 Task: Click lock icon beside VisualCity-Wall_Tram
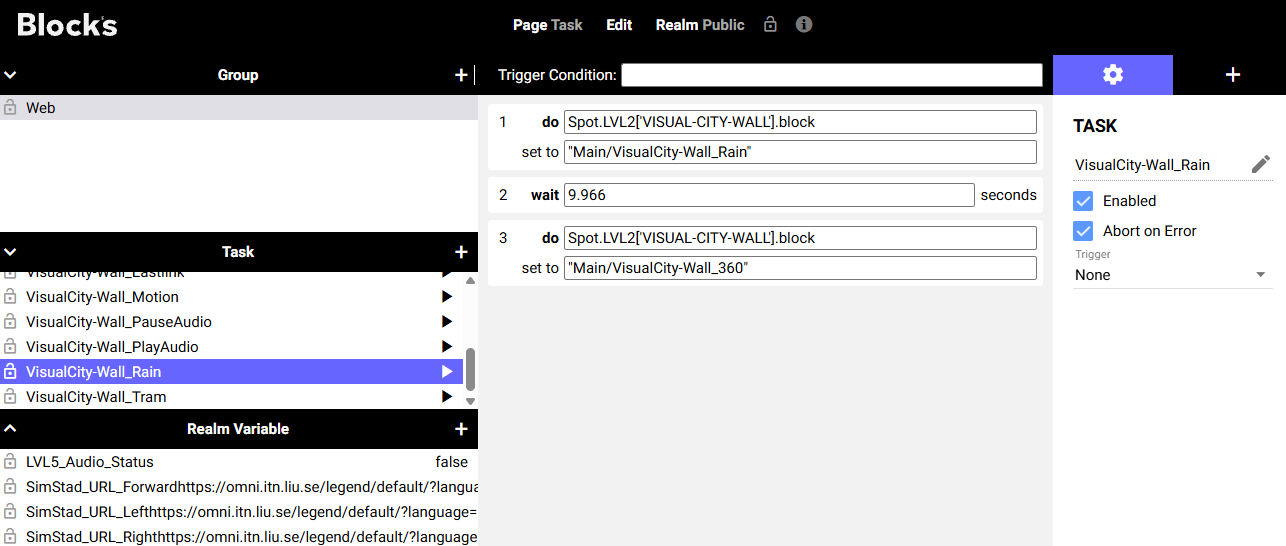(x=10, y=396)
